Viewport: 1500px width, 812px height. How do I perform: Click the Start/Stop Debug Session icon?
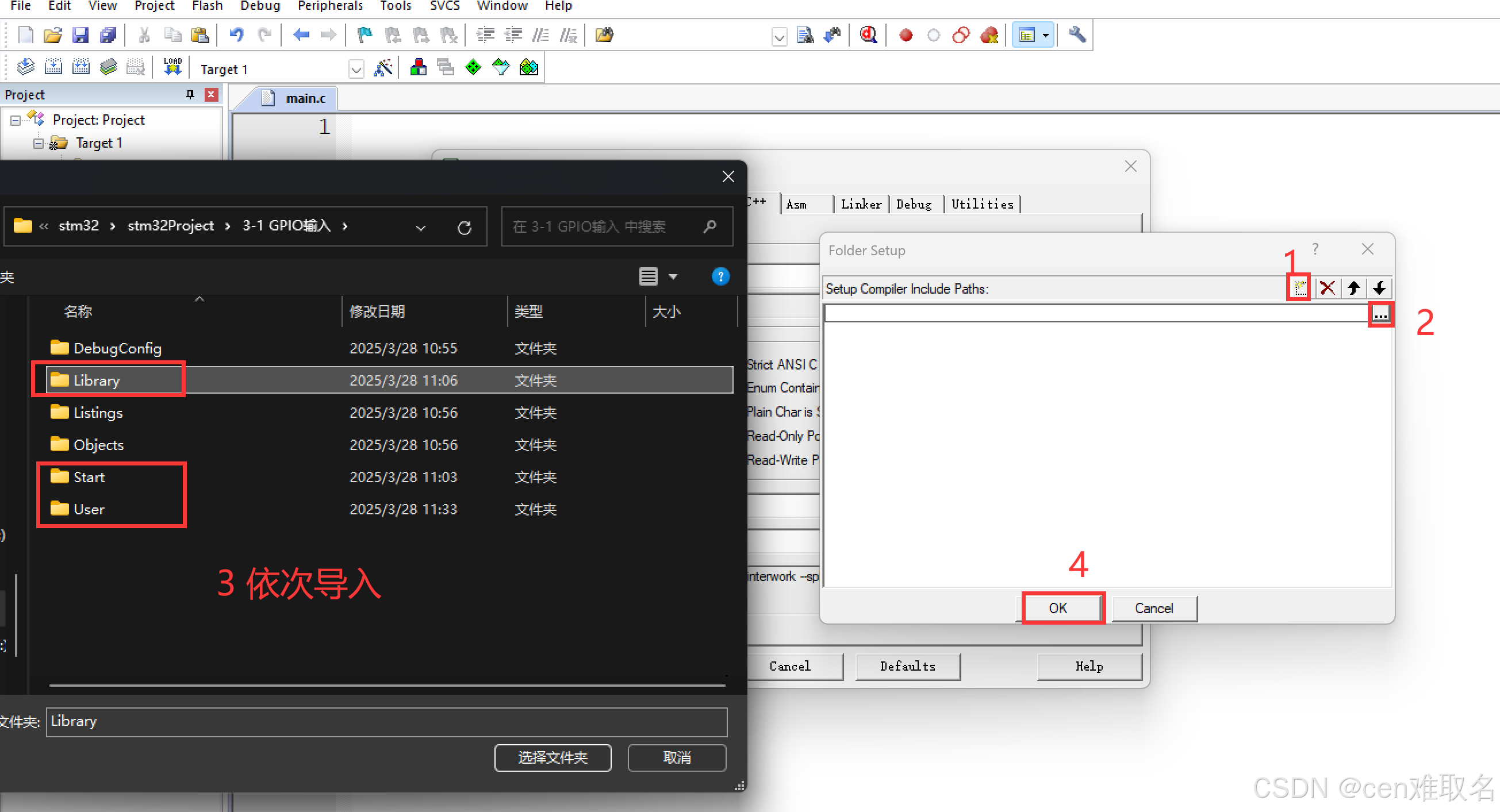point(868,35)
